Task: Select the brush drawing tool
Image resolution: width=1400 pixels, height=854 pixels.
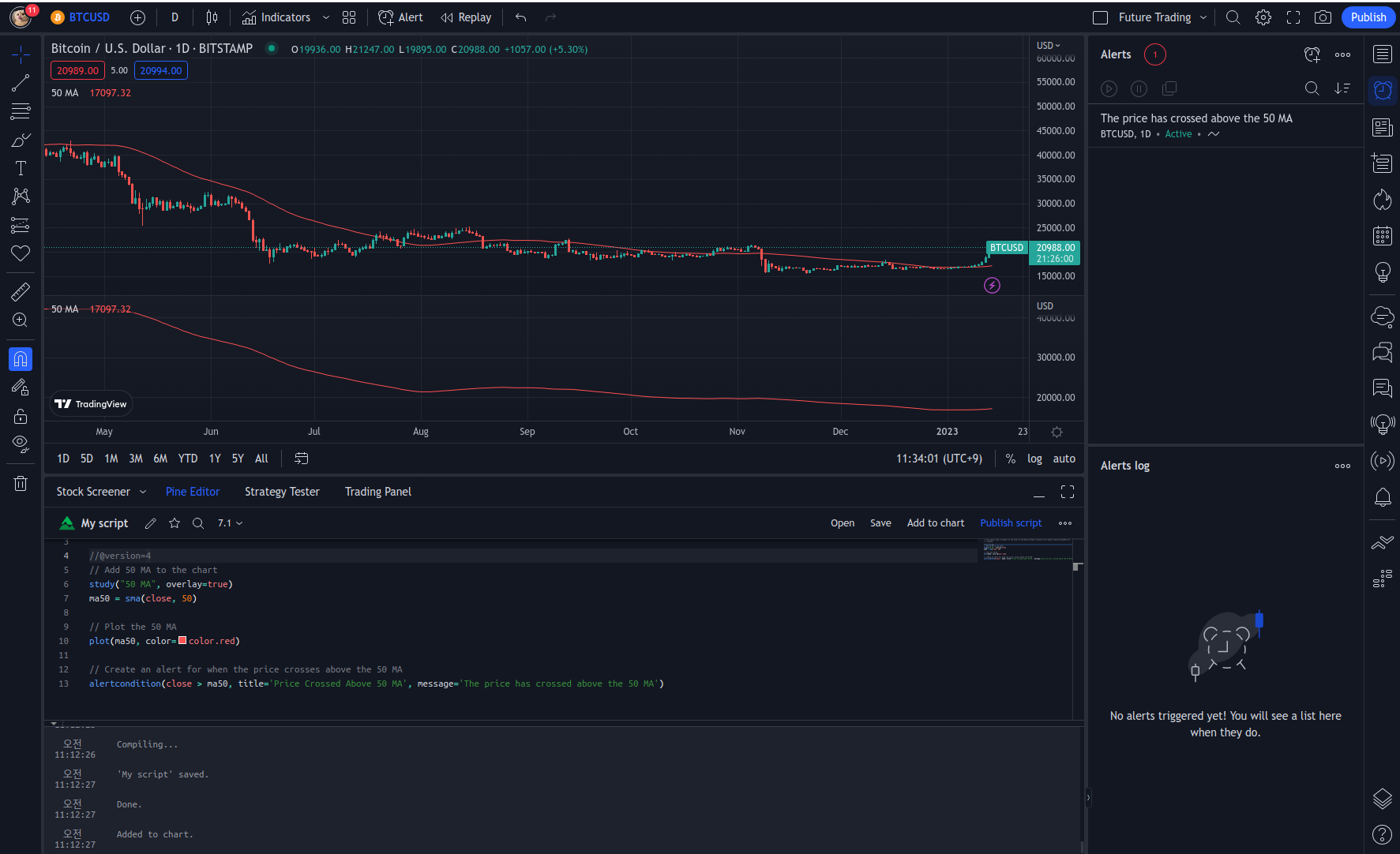Action: (21, 140)
